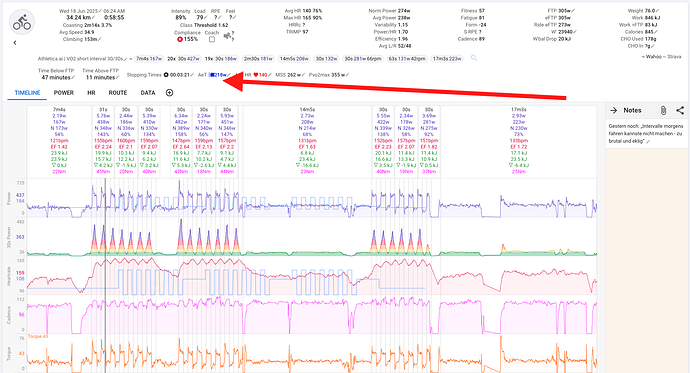Share the activity using the share icon
The height and width of the screenshot is (373, 690).
680,110
